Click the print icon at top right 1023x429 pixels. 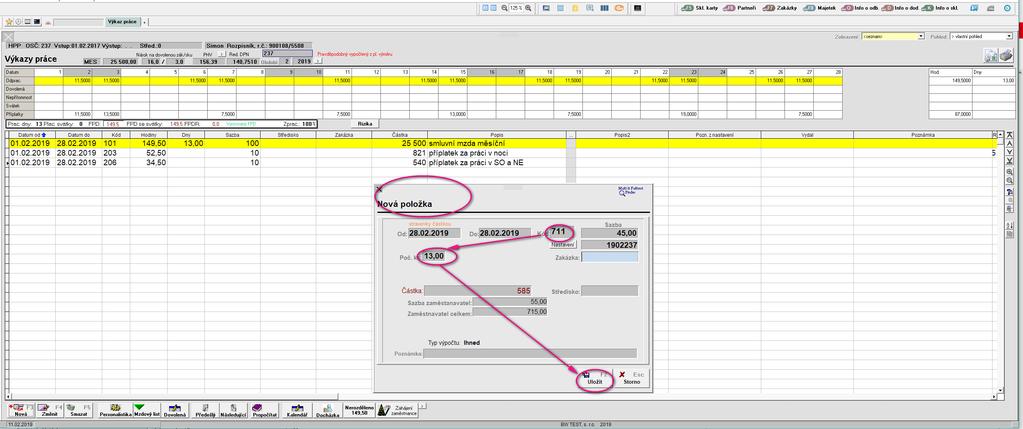[x=1008, y=55]
